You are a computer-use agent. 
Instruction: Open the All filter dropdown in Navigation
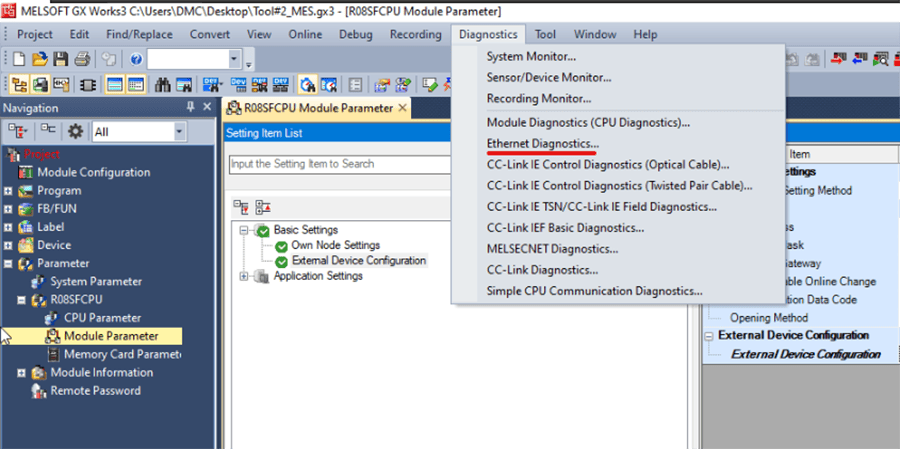[180, 132]
